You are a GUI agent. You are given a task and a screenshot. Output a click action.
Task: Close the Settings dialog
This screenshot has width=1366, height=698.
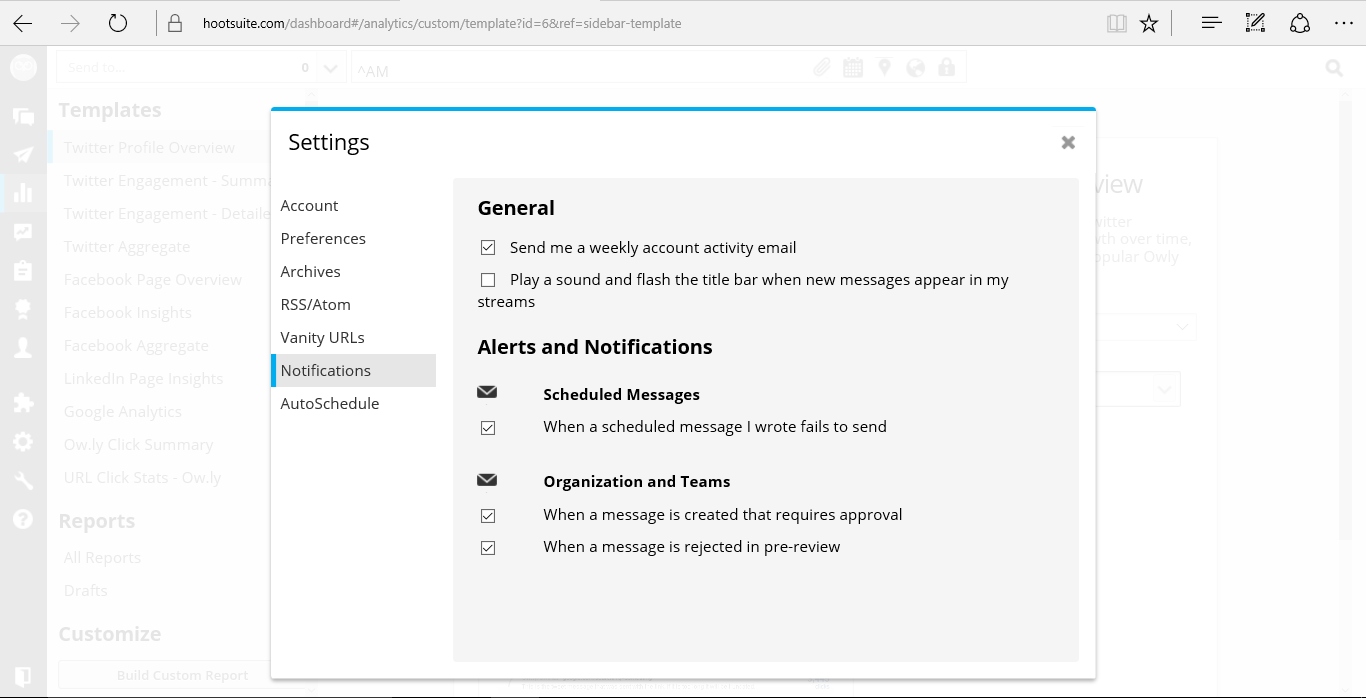point(1068,143)
